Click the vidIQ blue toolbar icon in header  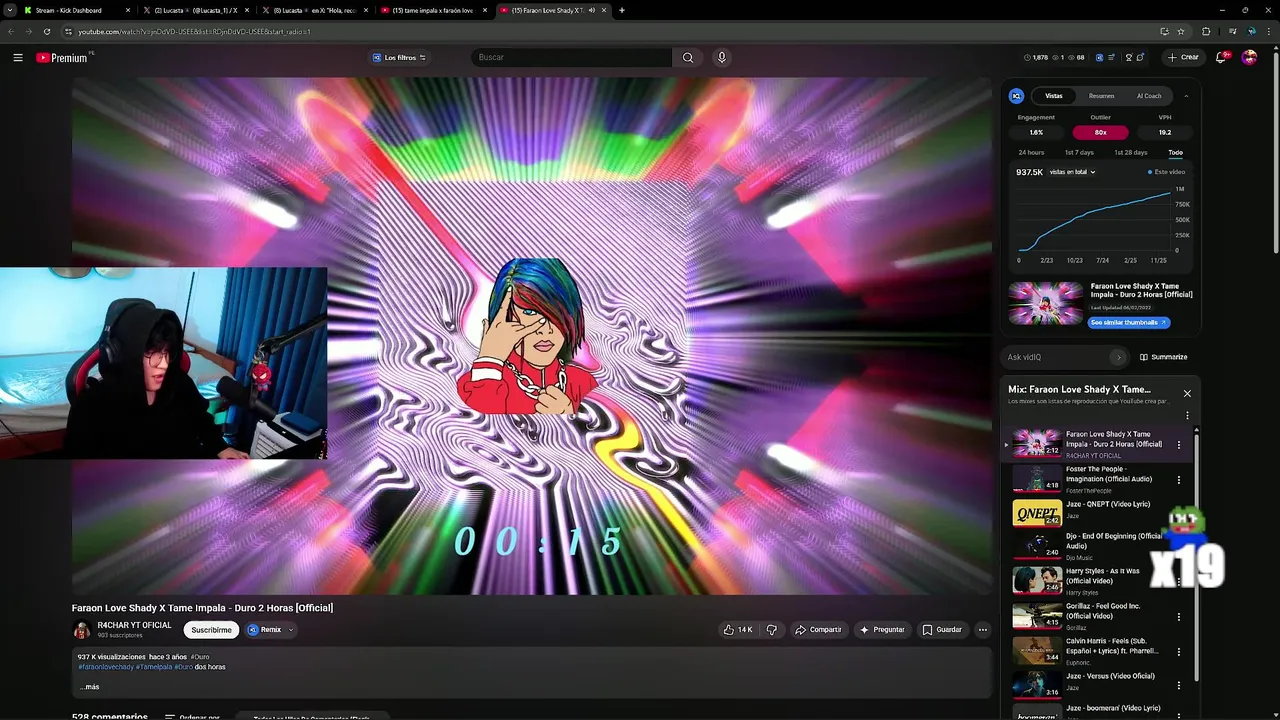pos(1099,57)
